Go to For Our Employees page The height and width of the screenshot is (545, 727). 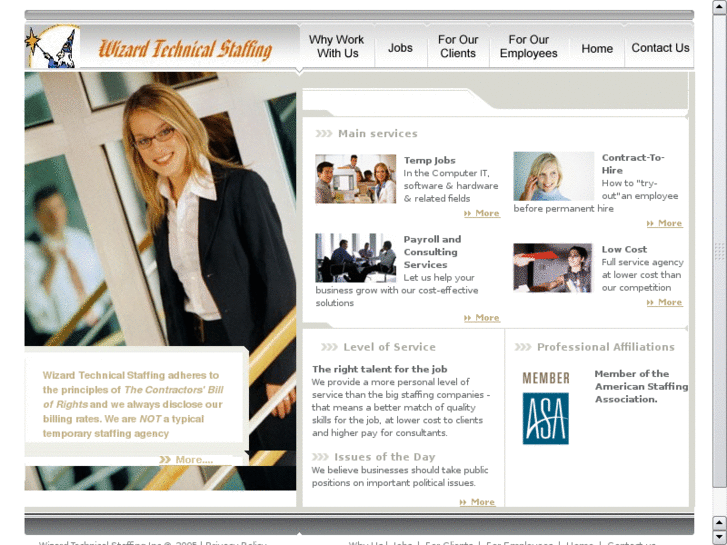[x=529, y=46]
